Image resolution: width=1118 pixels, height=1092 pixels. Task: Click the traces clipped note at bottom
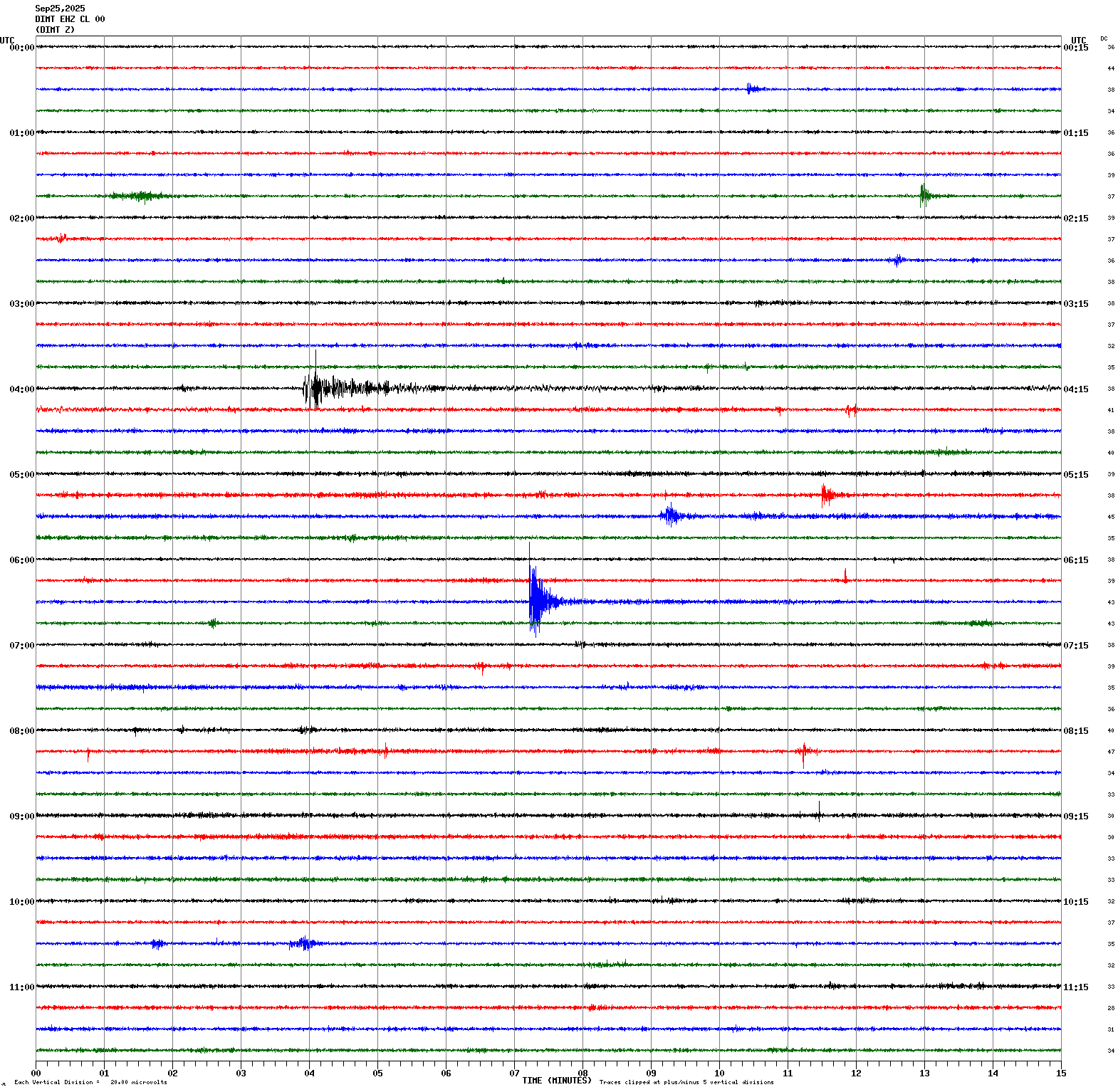point(686,1082)
